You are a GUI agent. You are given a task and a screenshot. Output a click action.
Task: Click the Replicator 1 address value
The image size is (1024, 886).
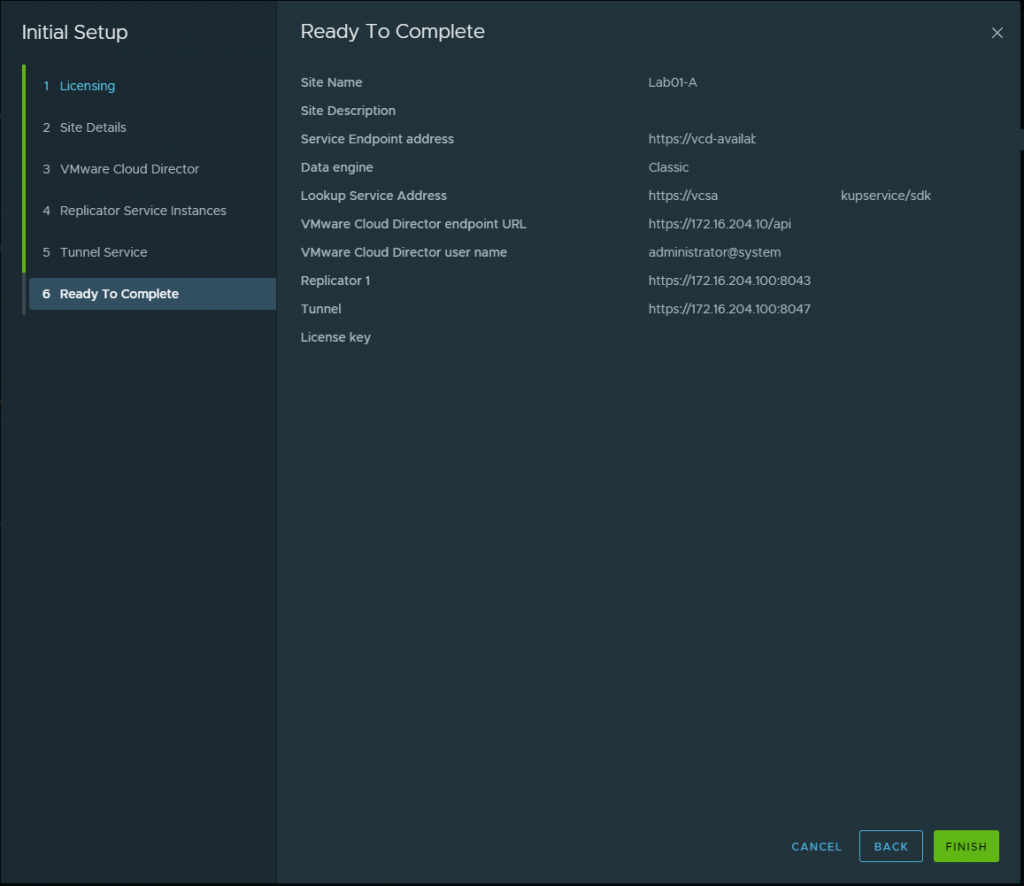[x=729, y=281]
